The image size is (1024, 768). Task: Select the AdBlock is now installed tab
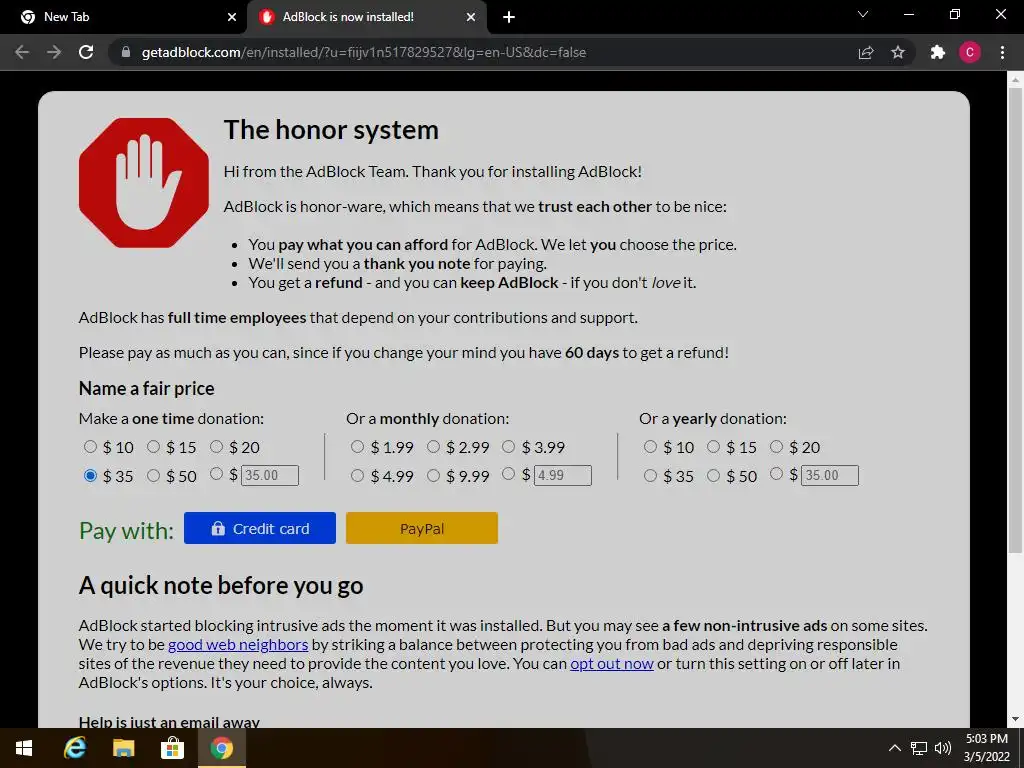366,17
